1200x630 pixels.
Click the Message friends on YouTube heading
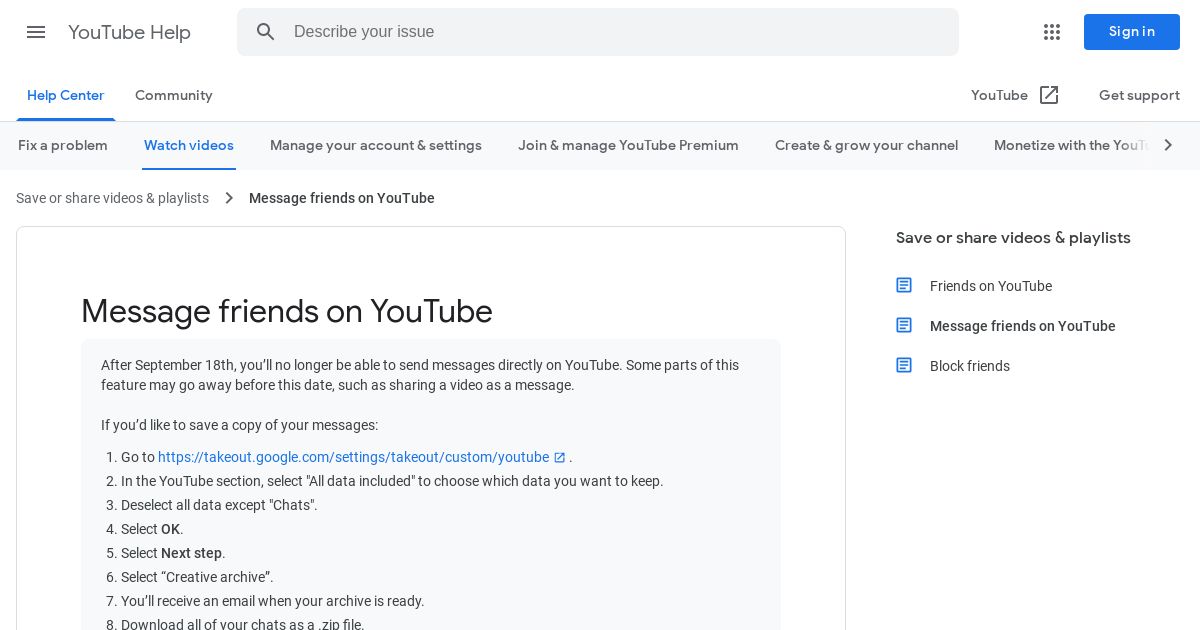(287, 311)
